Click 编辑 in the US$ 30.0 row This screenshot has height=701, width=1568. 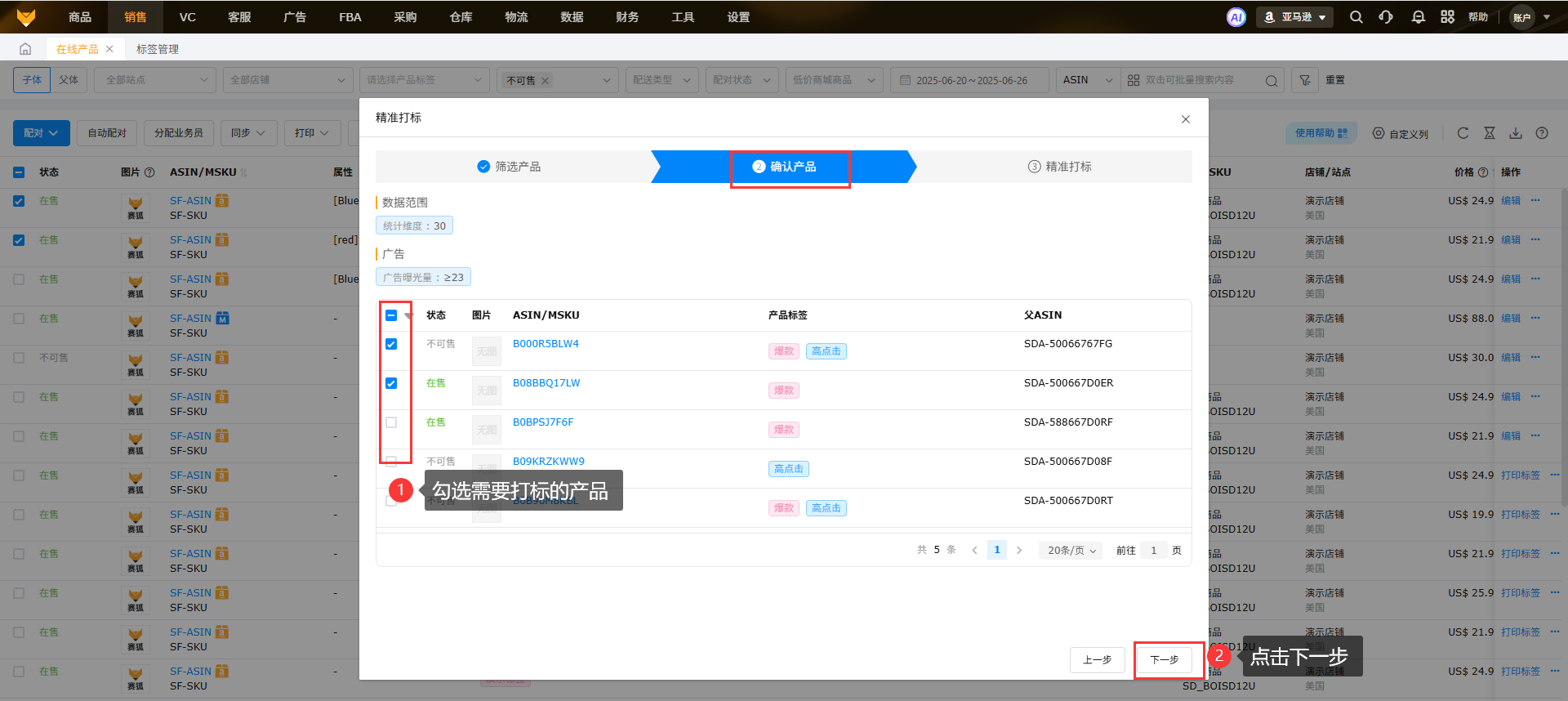pos(1511,358)
